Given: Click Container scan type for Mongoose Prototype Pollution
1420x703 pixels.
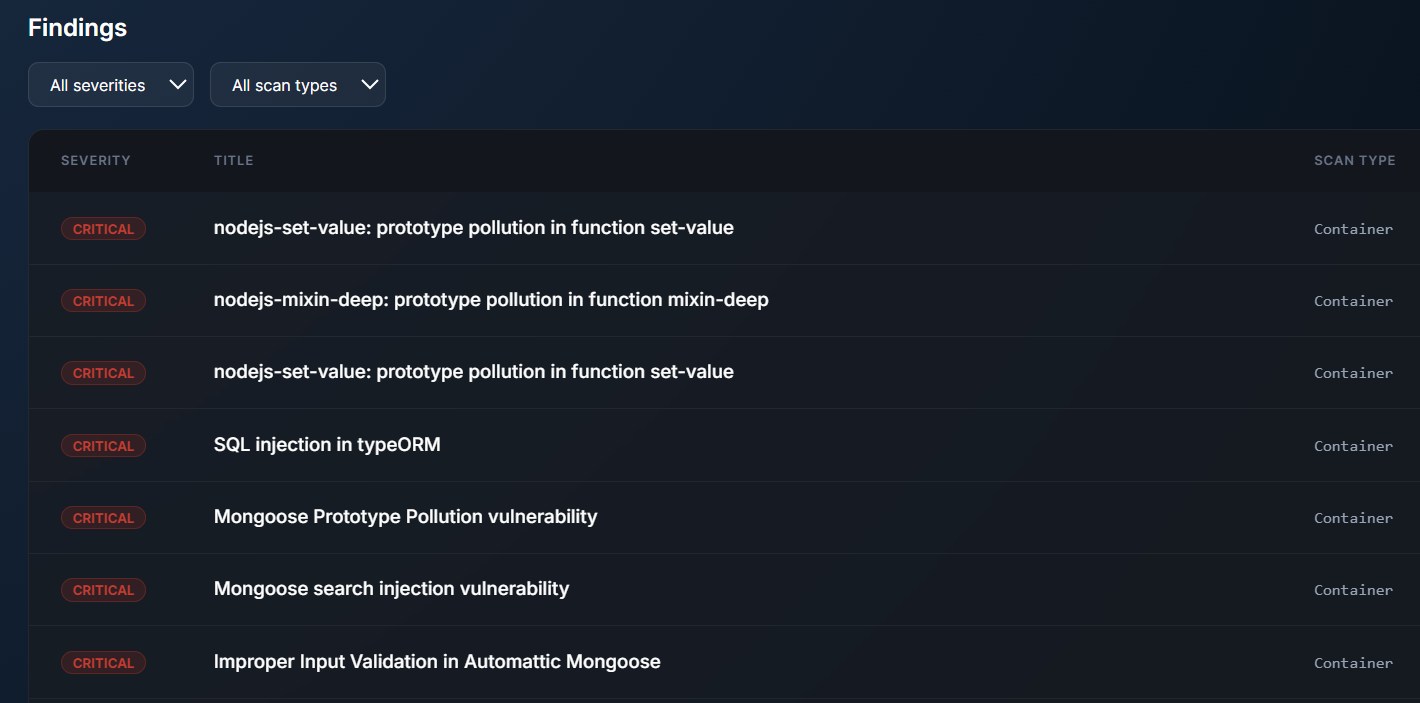Looking at the screenshot, I should [1353, 518].
